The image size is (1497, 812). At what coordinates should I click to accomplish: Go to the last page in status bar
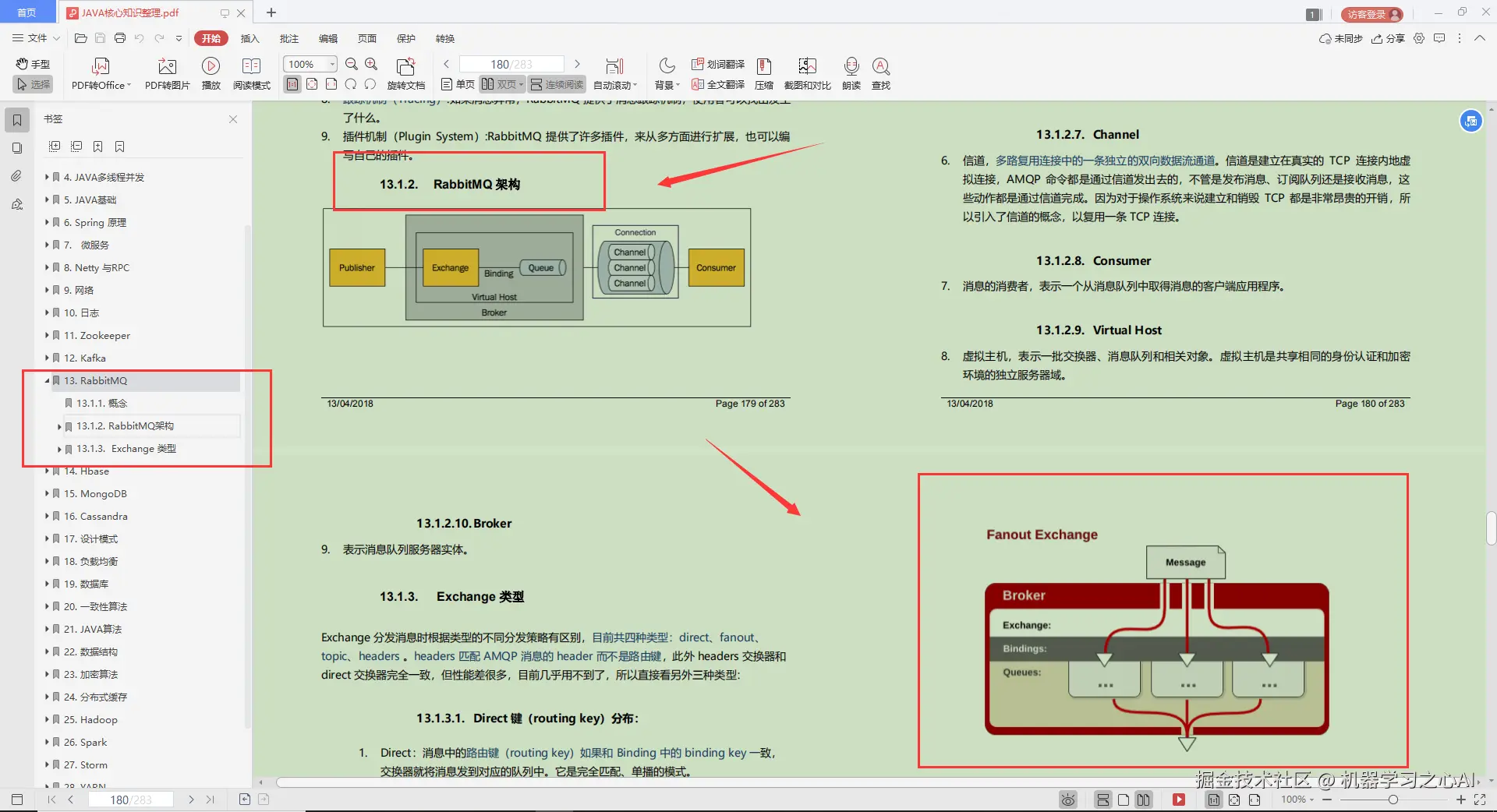coord(210,800)
